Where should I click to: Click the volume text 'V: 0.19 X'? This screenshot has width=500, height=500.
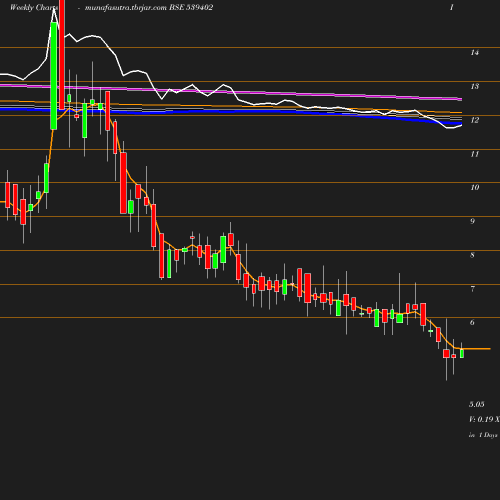coord(484,419)
